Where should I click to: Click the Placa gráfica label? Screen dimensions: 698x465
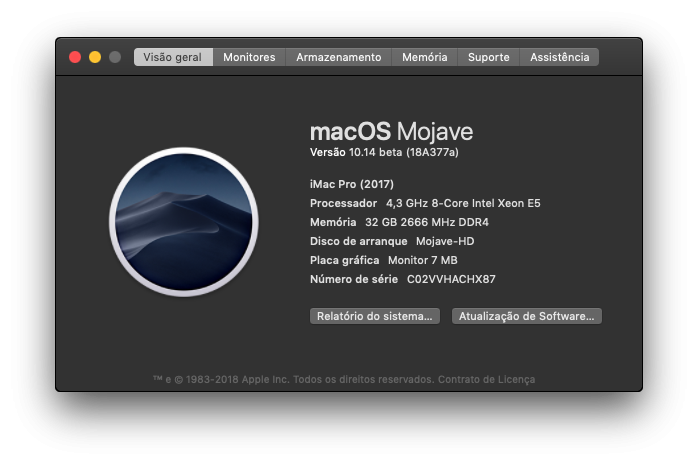pyautogui.click(x=345, y=260)
